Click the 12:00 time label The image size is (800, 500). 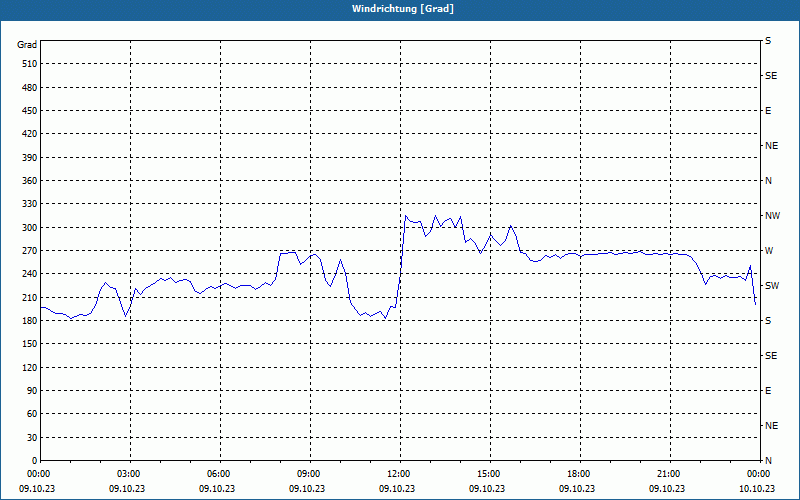coord(398,474)
